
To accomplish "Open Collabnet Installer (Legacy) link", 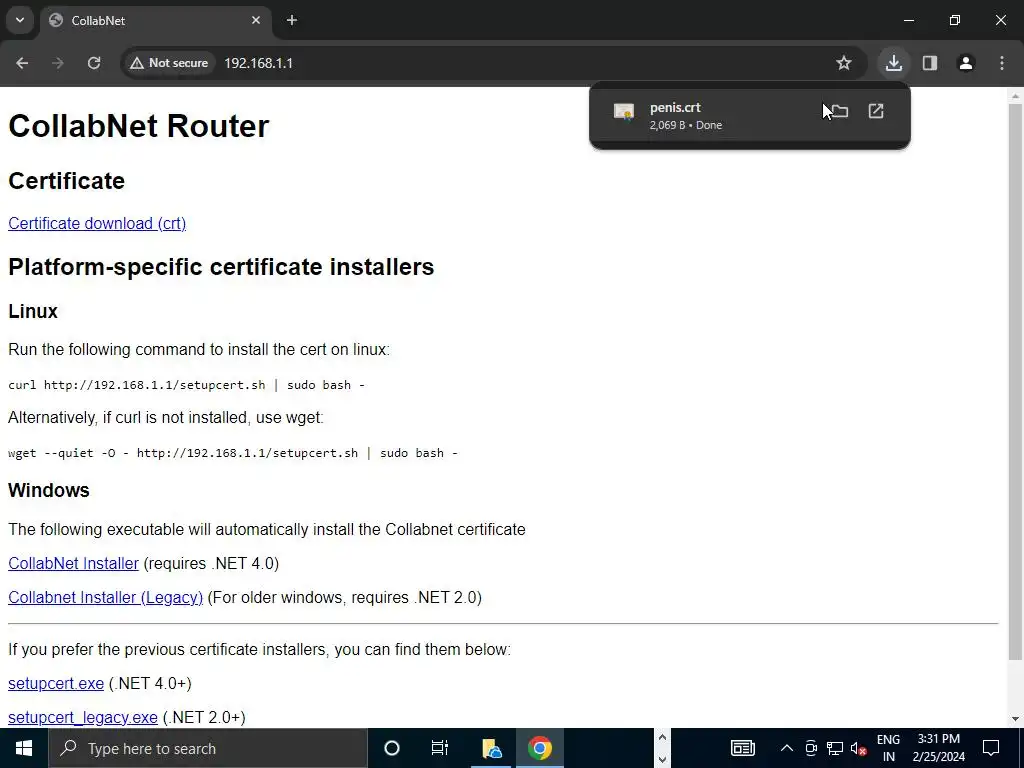I will point(105,597).
